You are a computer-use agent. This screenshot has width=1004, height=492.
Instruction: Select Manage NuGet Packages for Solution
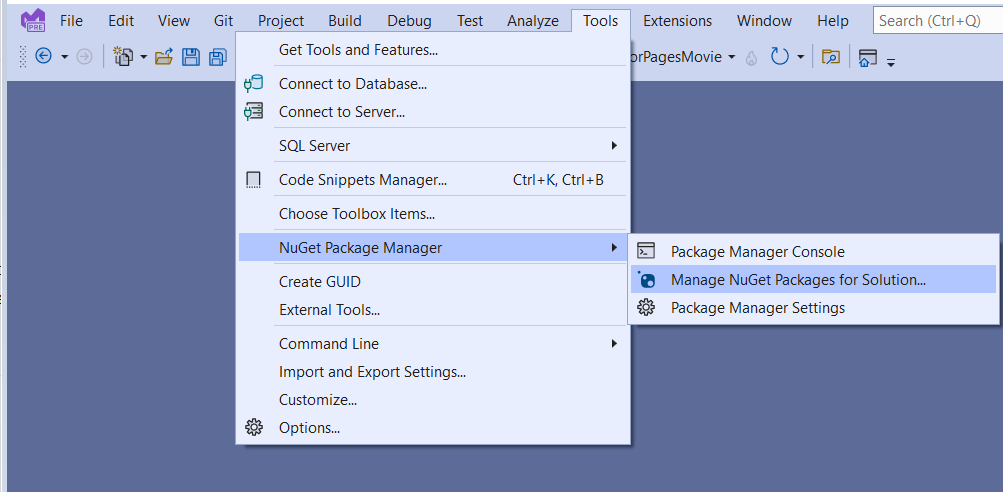[x=797, y=280]
